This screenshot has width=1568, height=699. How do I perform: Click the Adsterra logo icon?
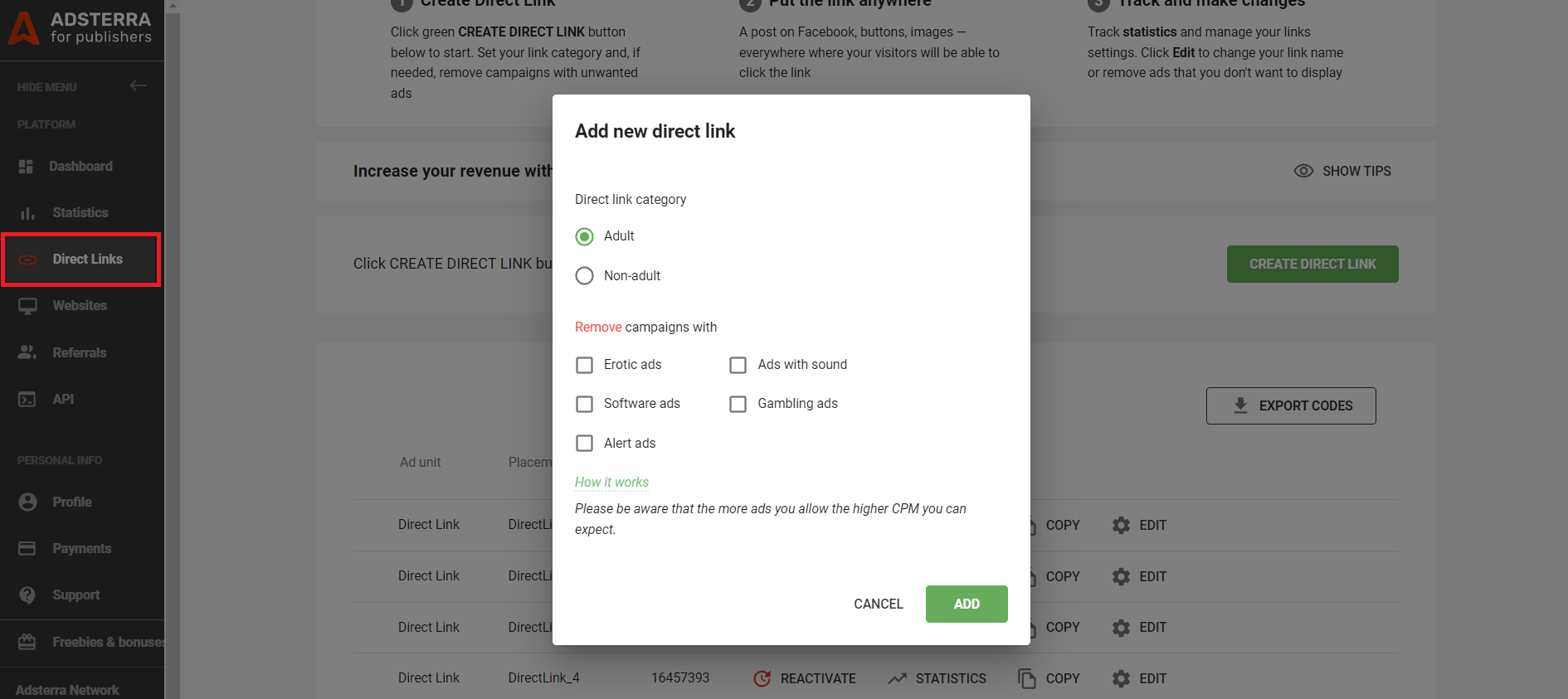click(x=23, y=27)
